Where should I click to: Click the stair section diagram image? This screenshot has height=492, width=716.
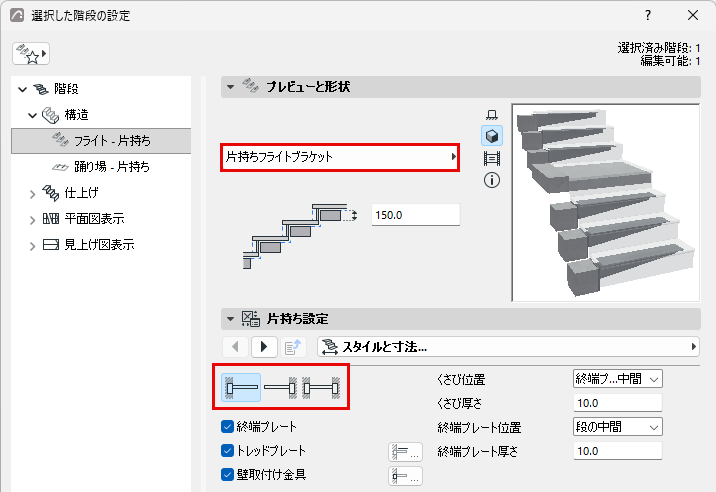point(300,236)
